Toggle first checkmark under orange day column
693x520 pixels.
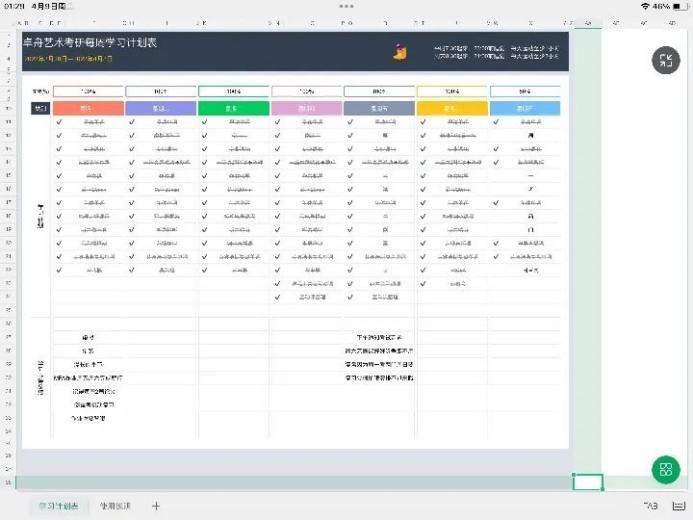pos(60,122)
